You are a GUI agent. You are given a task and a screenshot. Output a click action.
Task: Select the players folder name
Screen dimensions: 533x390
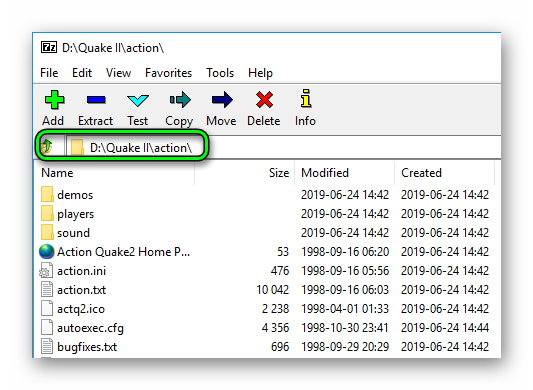point(75,214)
